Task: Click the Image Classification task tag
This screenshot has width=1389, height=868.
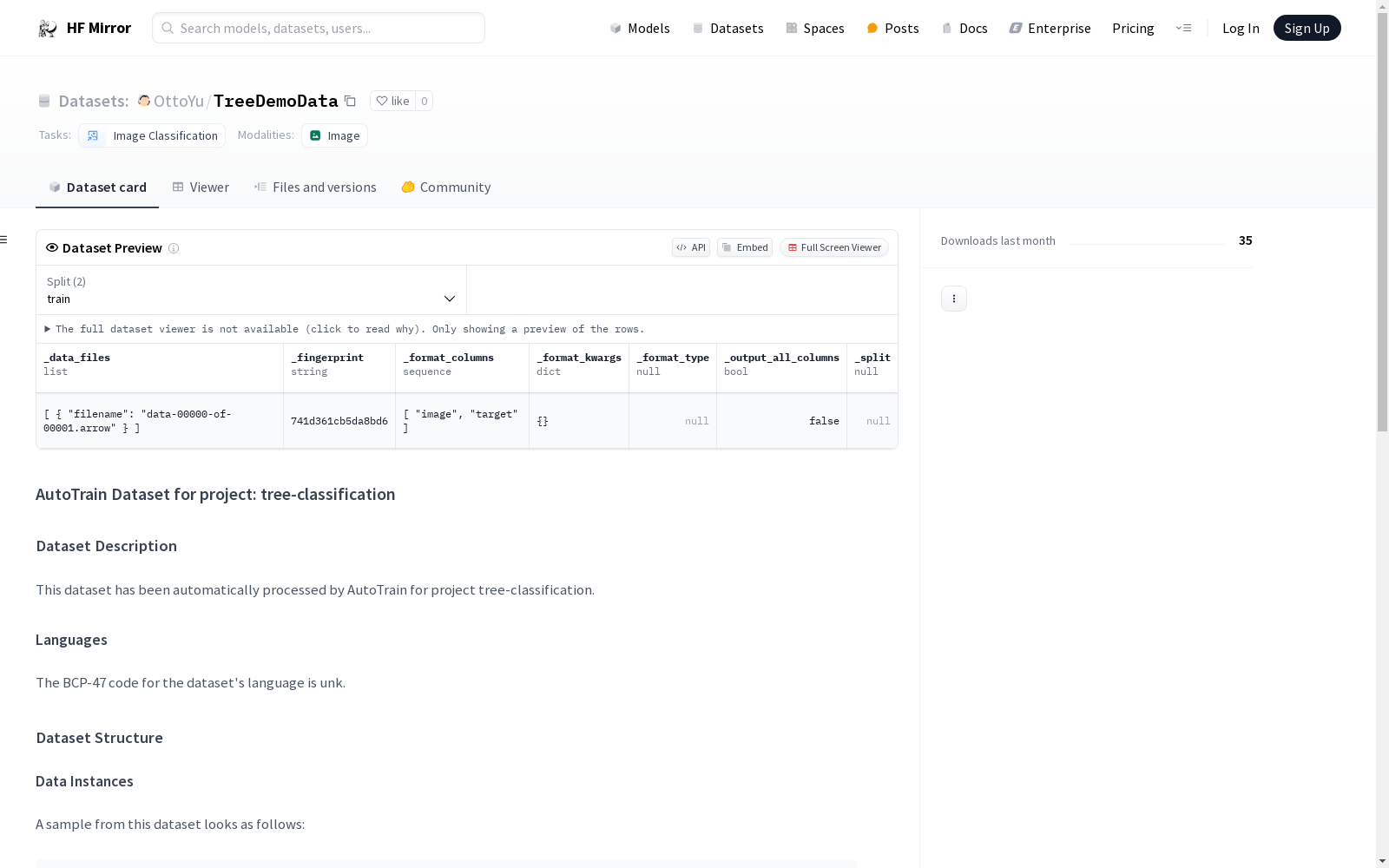Action: pyautogui.click(x=152, y=135)
